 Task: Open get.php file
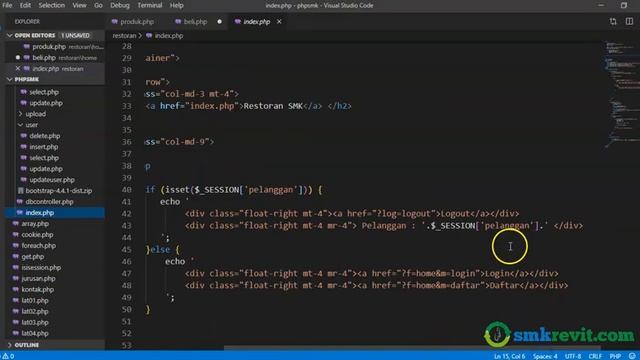(x=33, y=257)
